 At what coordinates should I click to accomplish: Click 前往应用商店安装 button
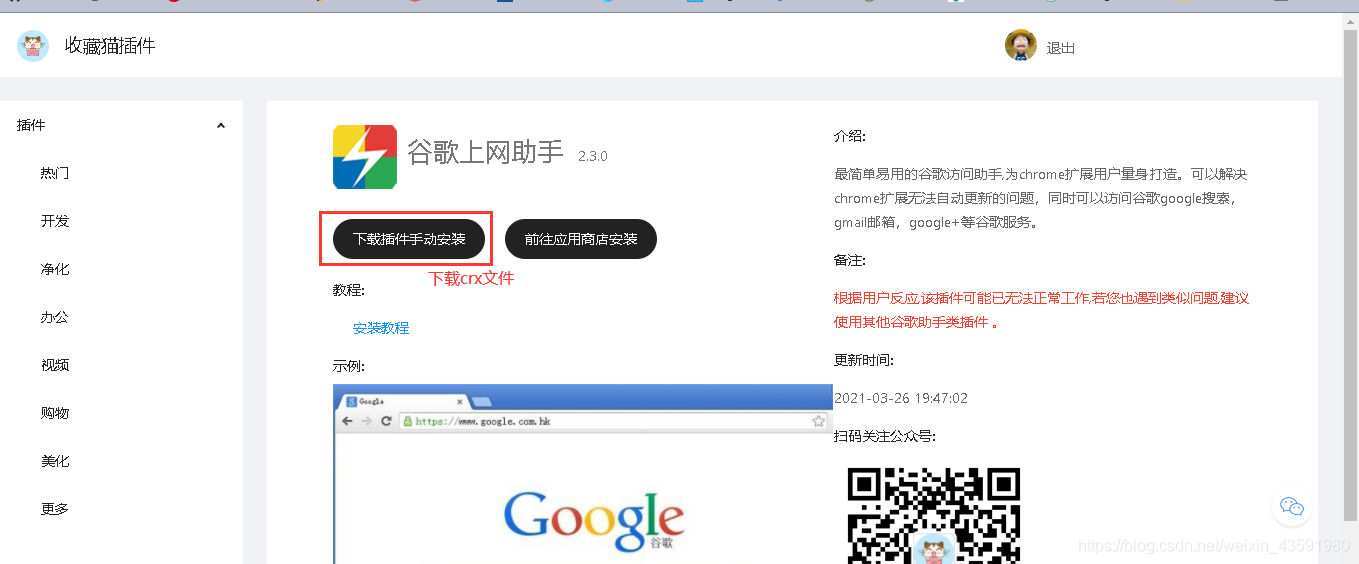[581, 239]
